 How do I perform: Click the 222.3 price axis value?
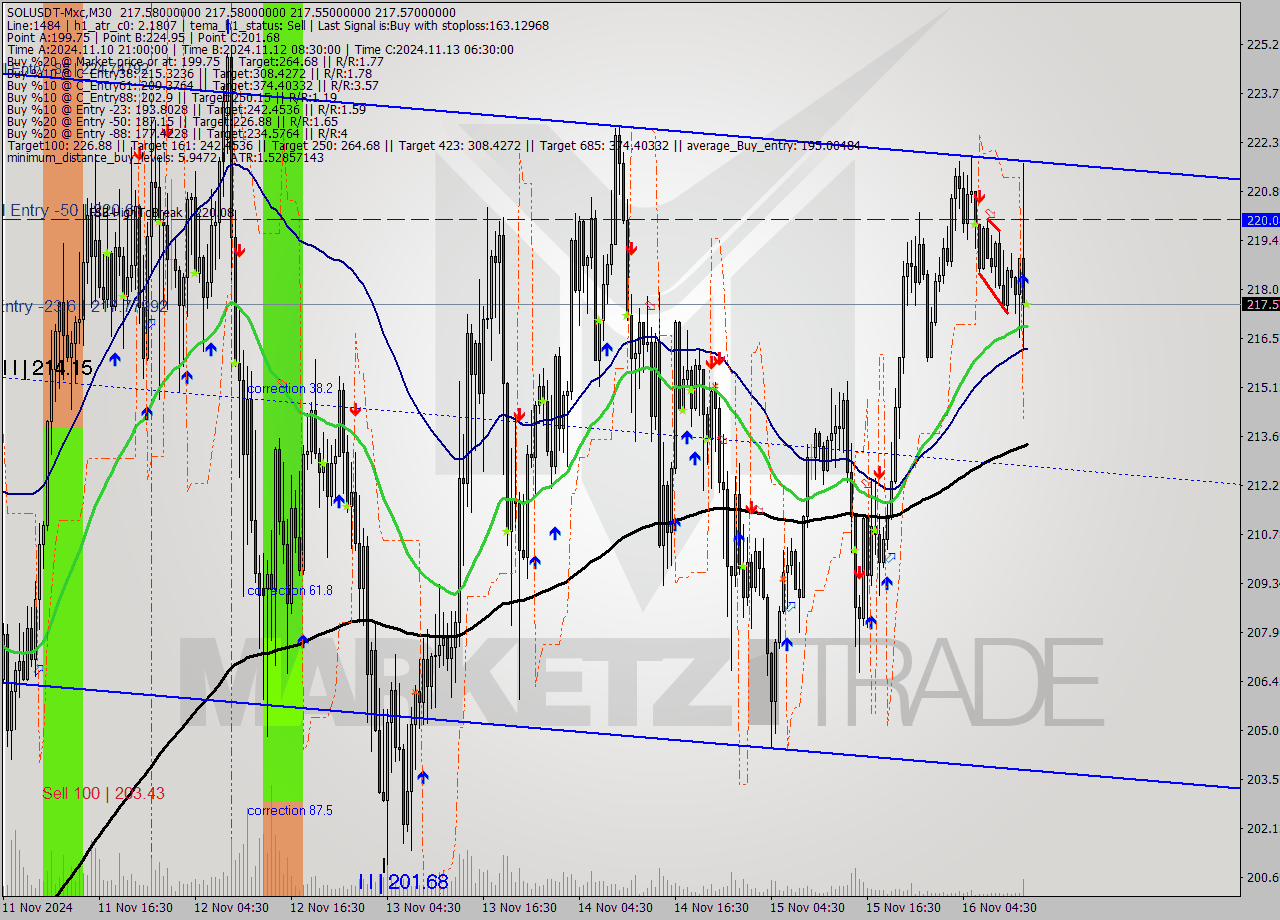[1262, 142]
